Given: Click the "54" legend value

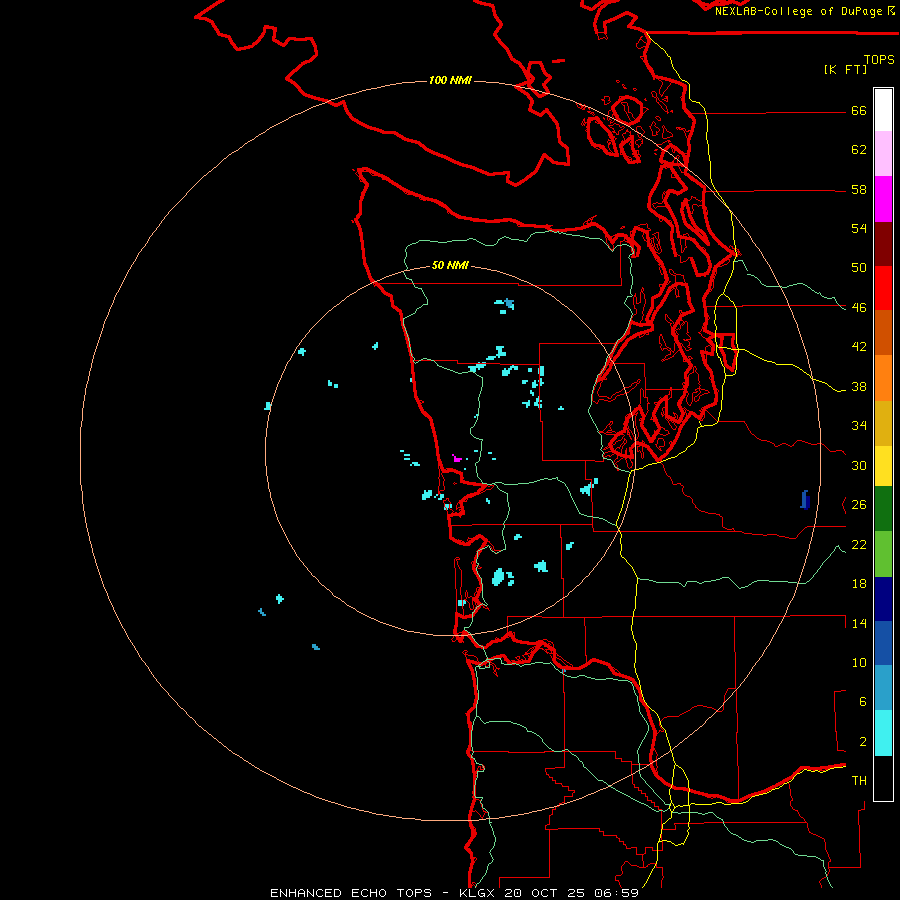Looking at the screenshot, I should tap(859, 228).
